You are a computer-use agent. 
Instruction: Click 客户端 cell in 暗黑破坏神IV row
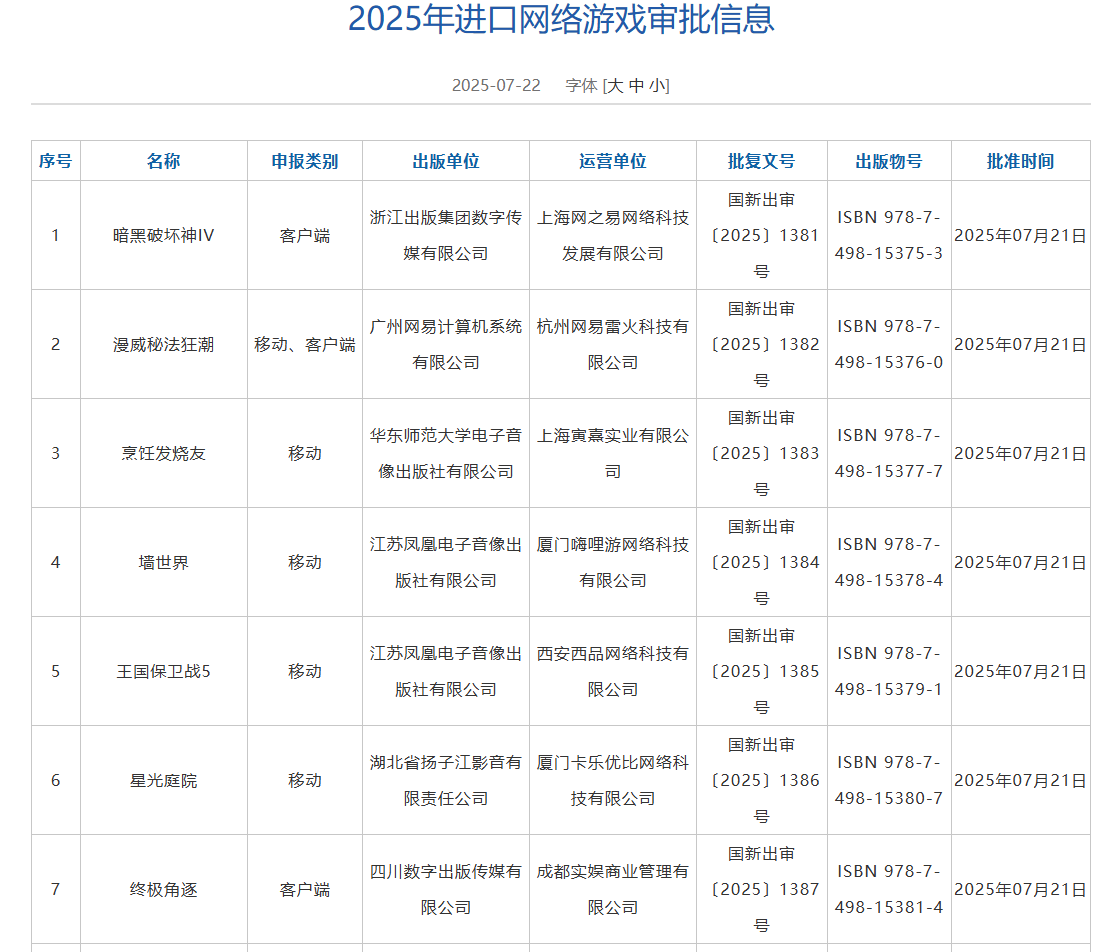point(305,236)
